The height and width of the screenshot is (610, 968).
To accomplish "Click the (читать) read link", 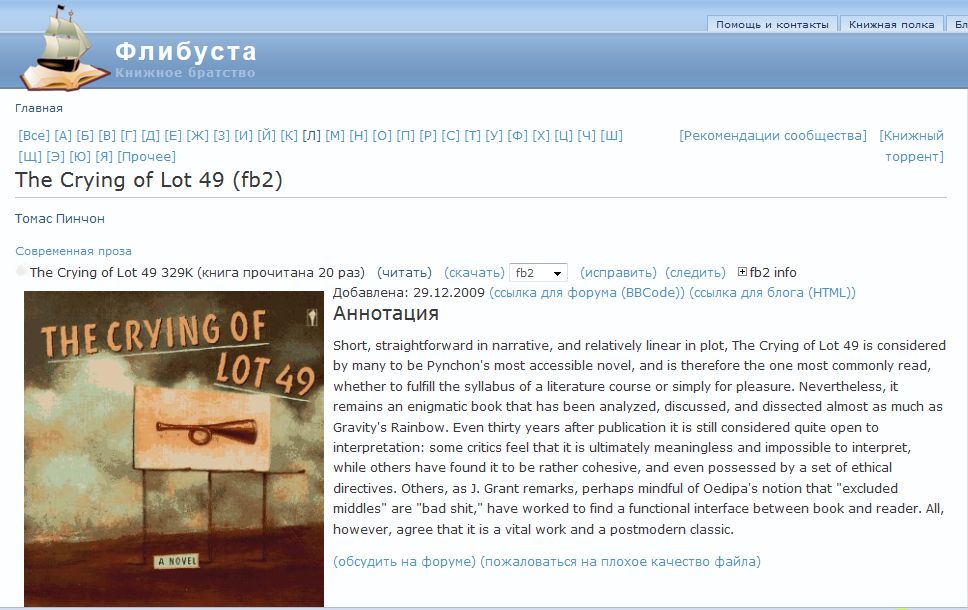I will point(404,272).
